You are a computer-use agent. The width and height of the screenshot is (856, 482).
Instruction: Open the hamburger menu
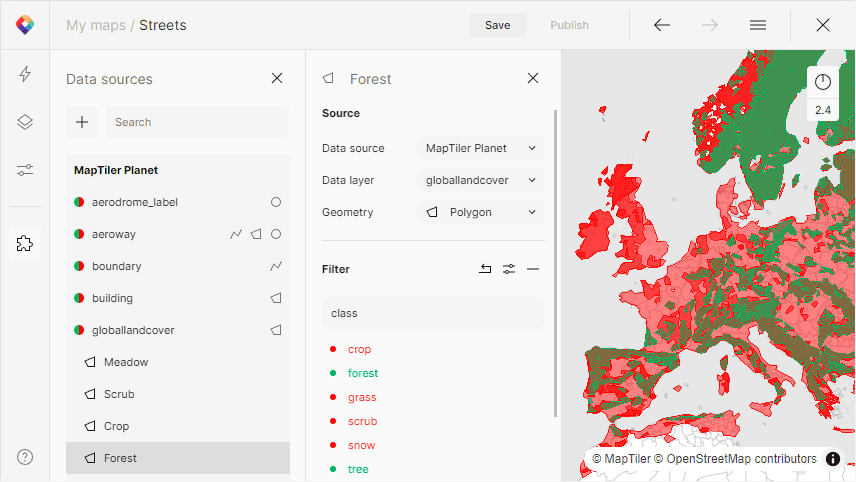click(x=758, y=25)
